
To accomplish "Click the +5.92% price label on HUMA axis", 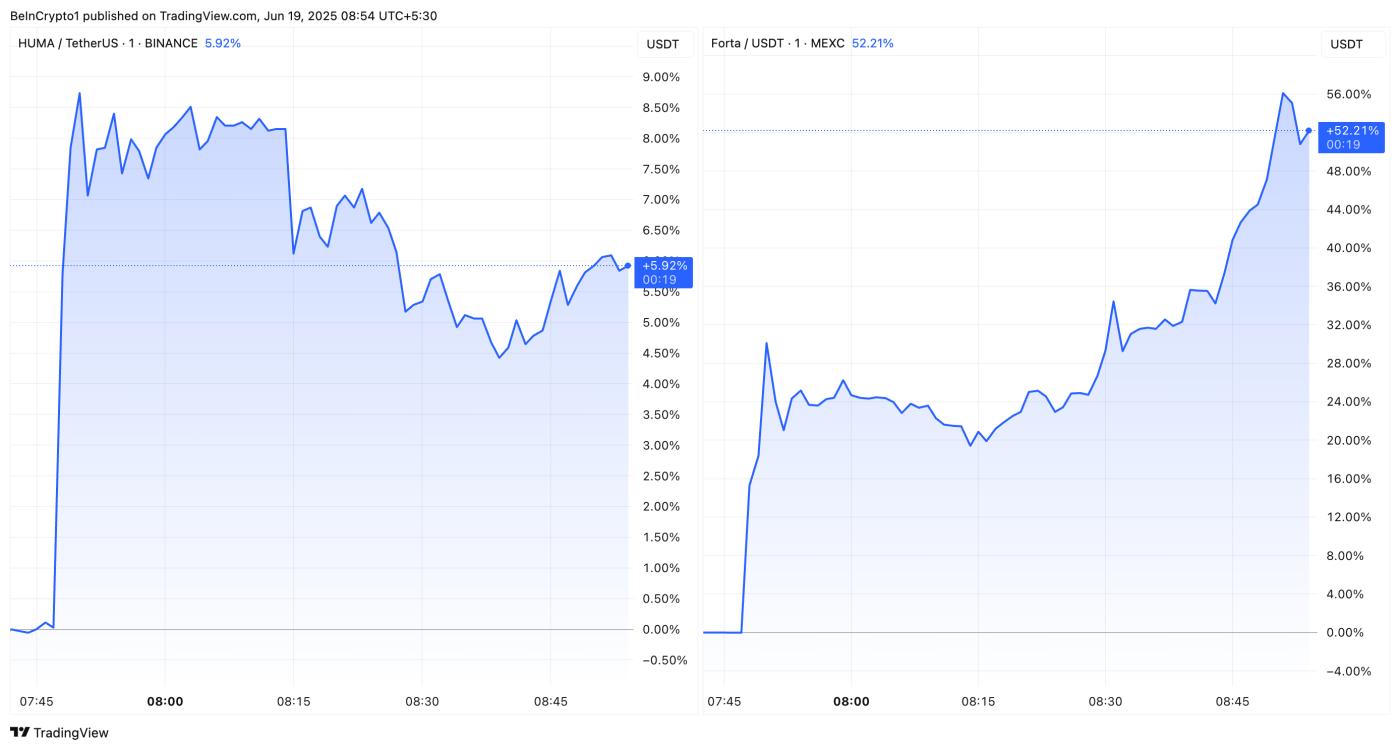I will (x=664, y=266).
